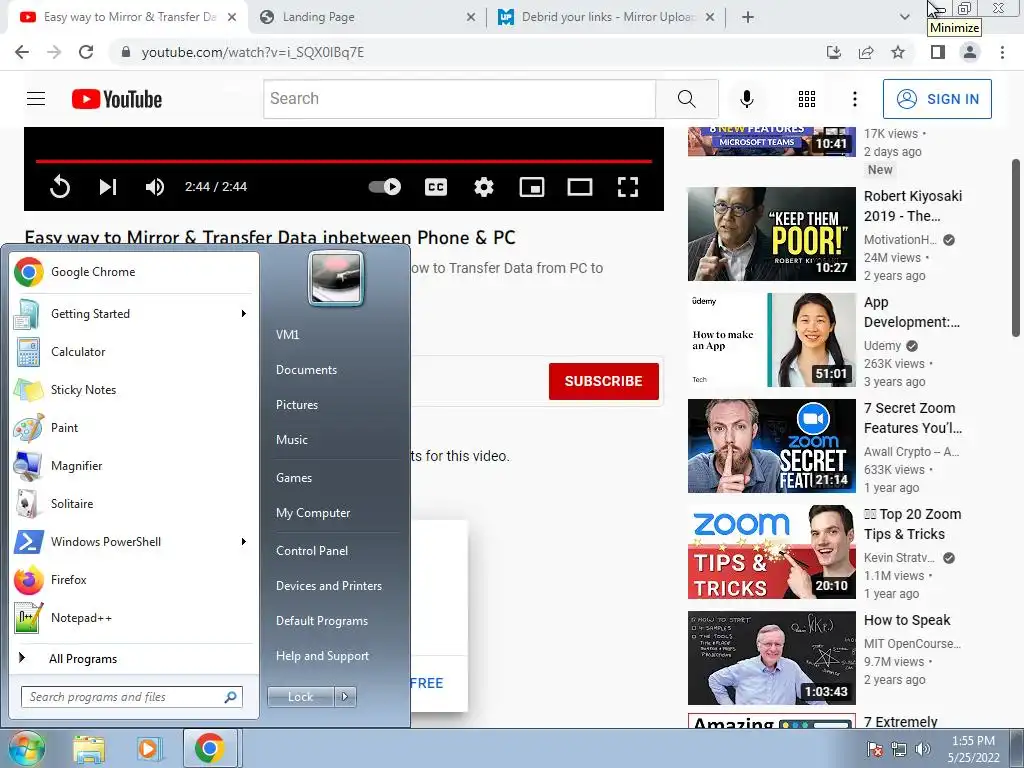The width and height of the screenshot is (1024, 768).
Task: Open Action Center flag in system tray
Action: pos(874,749)
